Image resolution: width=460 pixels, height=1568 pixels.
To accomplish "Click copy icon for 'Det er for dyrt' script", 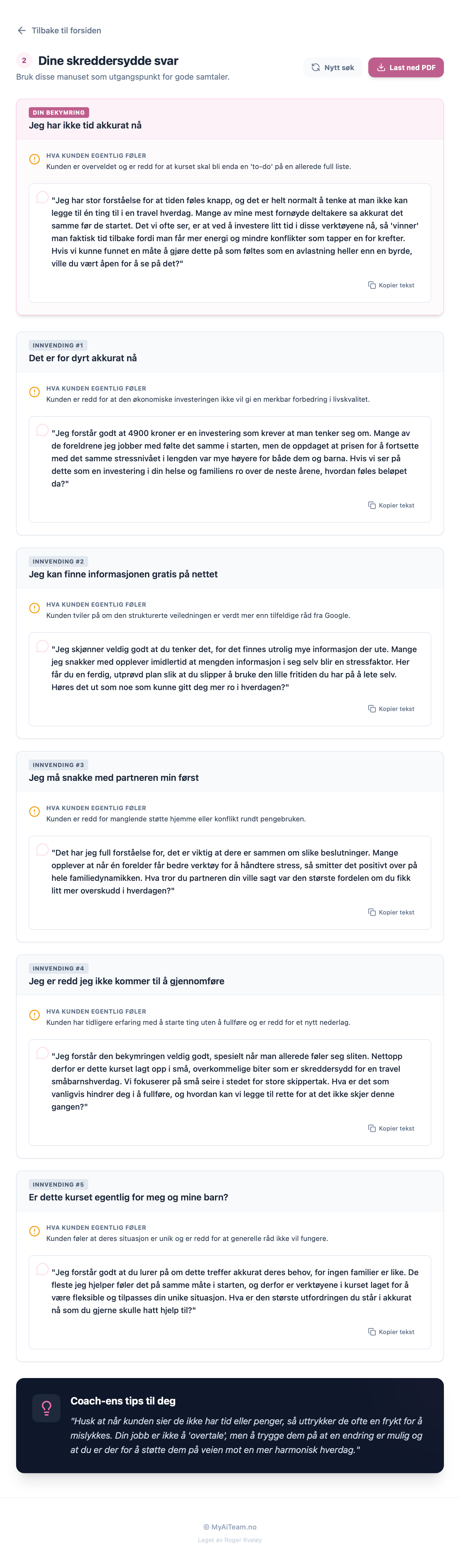I will 372,506.
